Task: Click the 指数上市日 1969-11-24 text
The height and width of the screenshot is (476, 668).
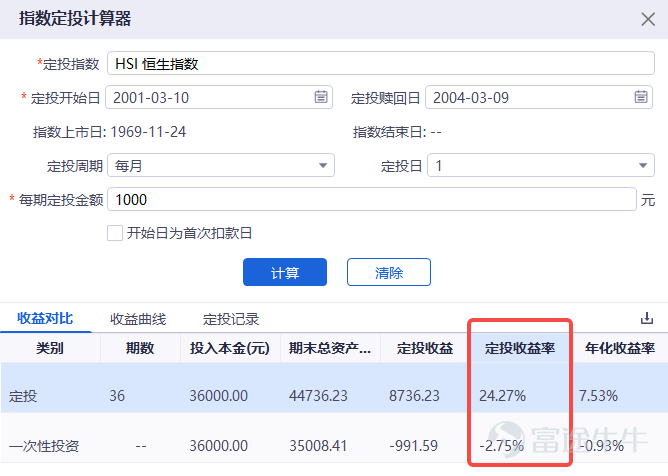Action: click(109, 132)
